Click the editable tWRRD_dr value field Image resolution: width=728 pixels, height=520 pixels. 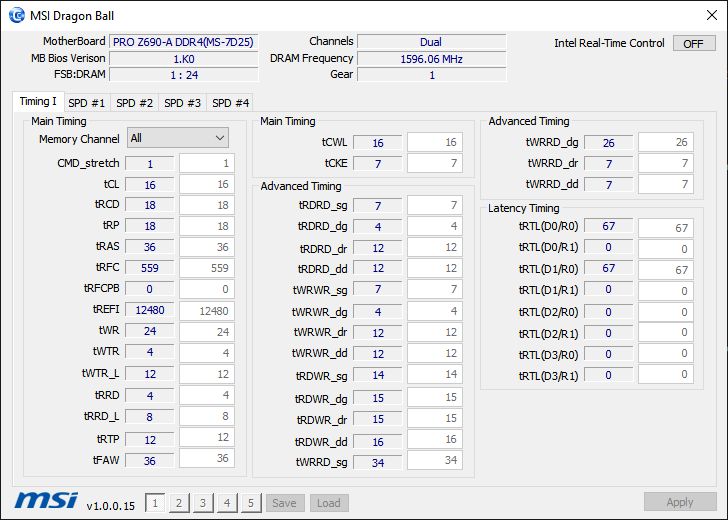[666, 163]
